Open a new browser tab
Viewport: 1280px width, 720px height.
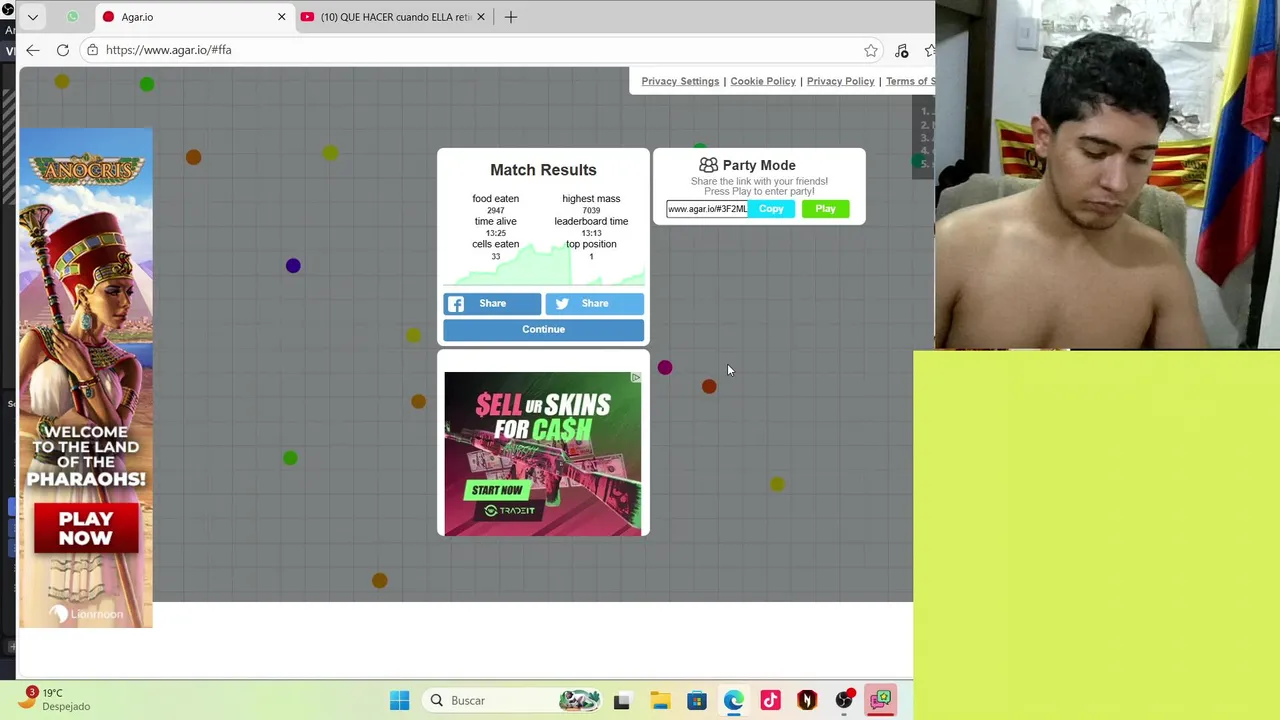511,17
